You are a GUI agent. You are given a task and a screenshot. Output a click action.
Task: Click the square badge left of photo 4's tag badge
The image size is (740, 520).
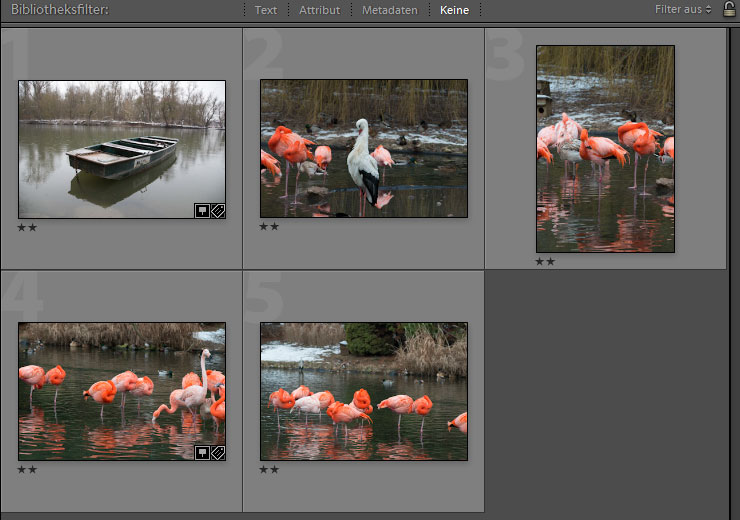tap(202, 453)
